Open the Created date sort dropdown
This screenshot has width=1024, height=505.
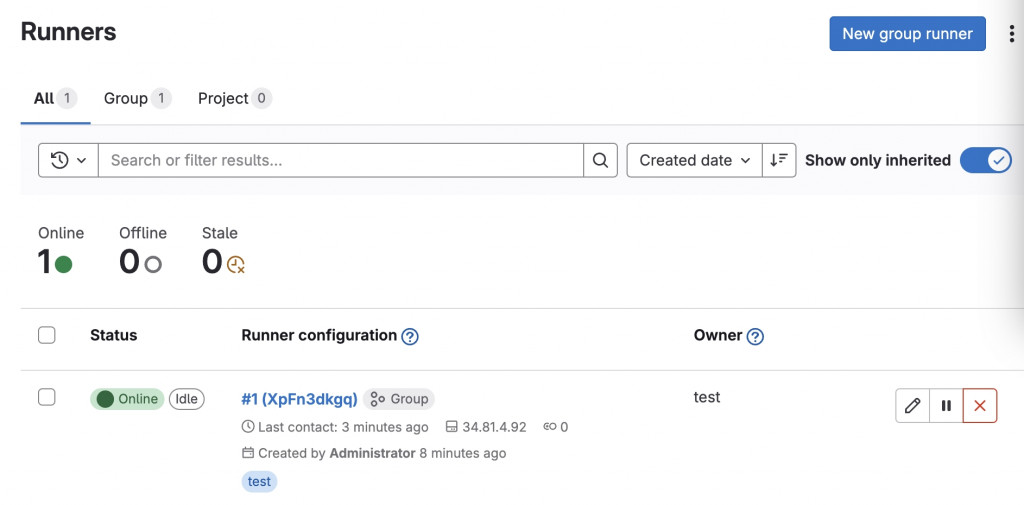[694, 160]
